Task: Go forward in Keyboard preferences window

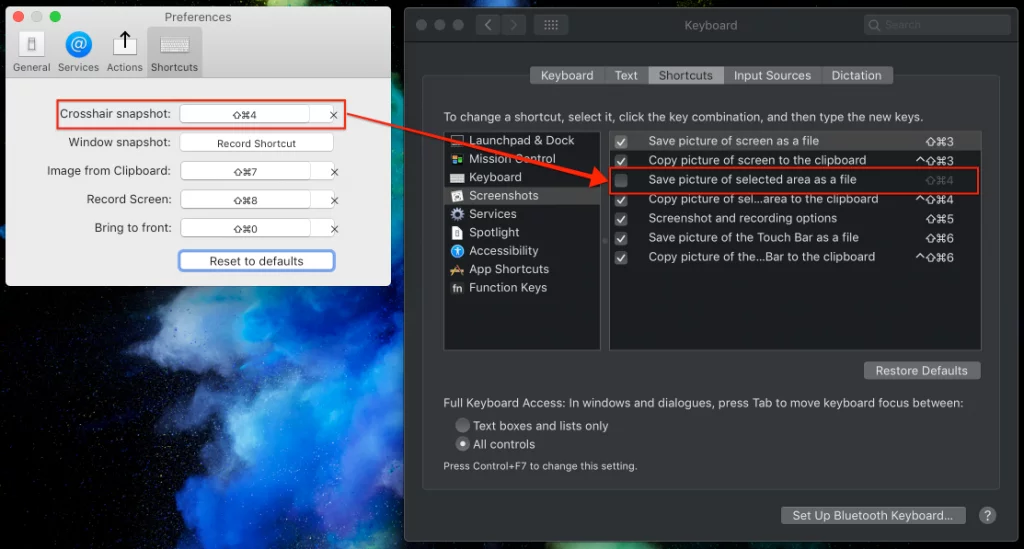Action: [514, 25]
